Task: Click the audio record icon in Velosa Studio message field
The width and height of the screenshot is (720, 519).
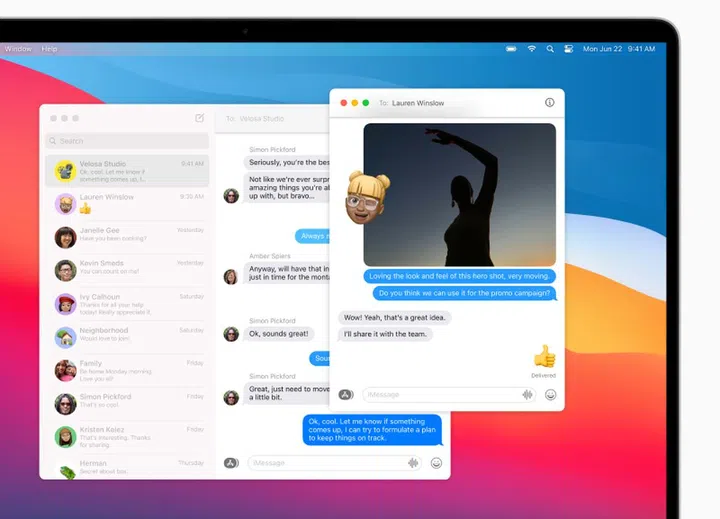Action: tap(413, 463)
